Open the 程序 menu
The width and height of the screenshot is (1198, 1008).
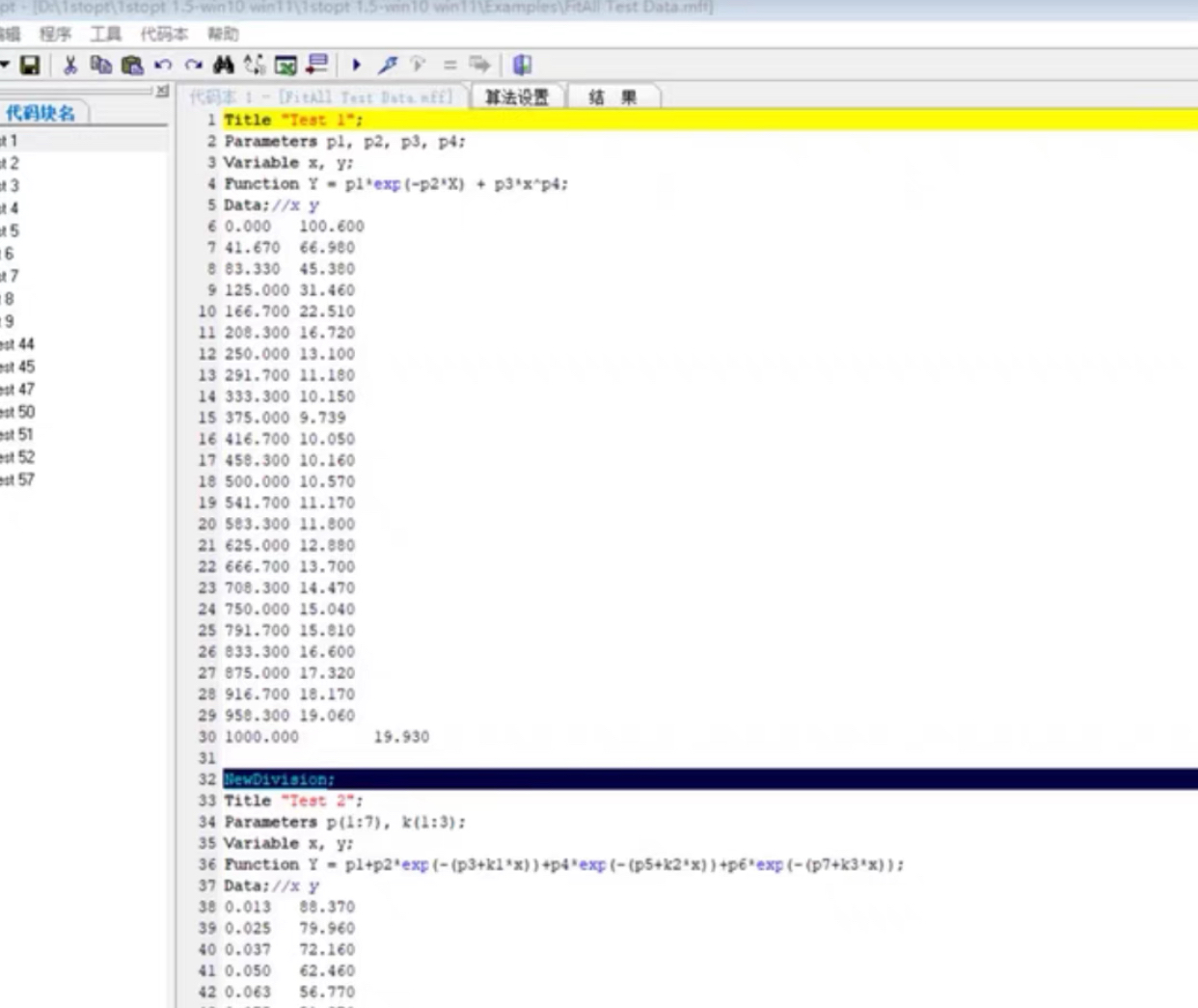click(55, 34)
